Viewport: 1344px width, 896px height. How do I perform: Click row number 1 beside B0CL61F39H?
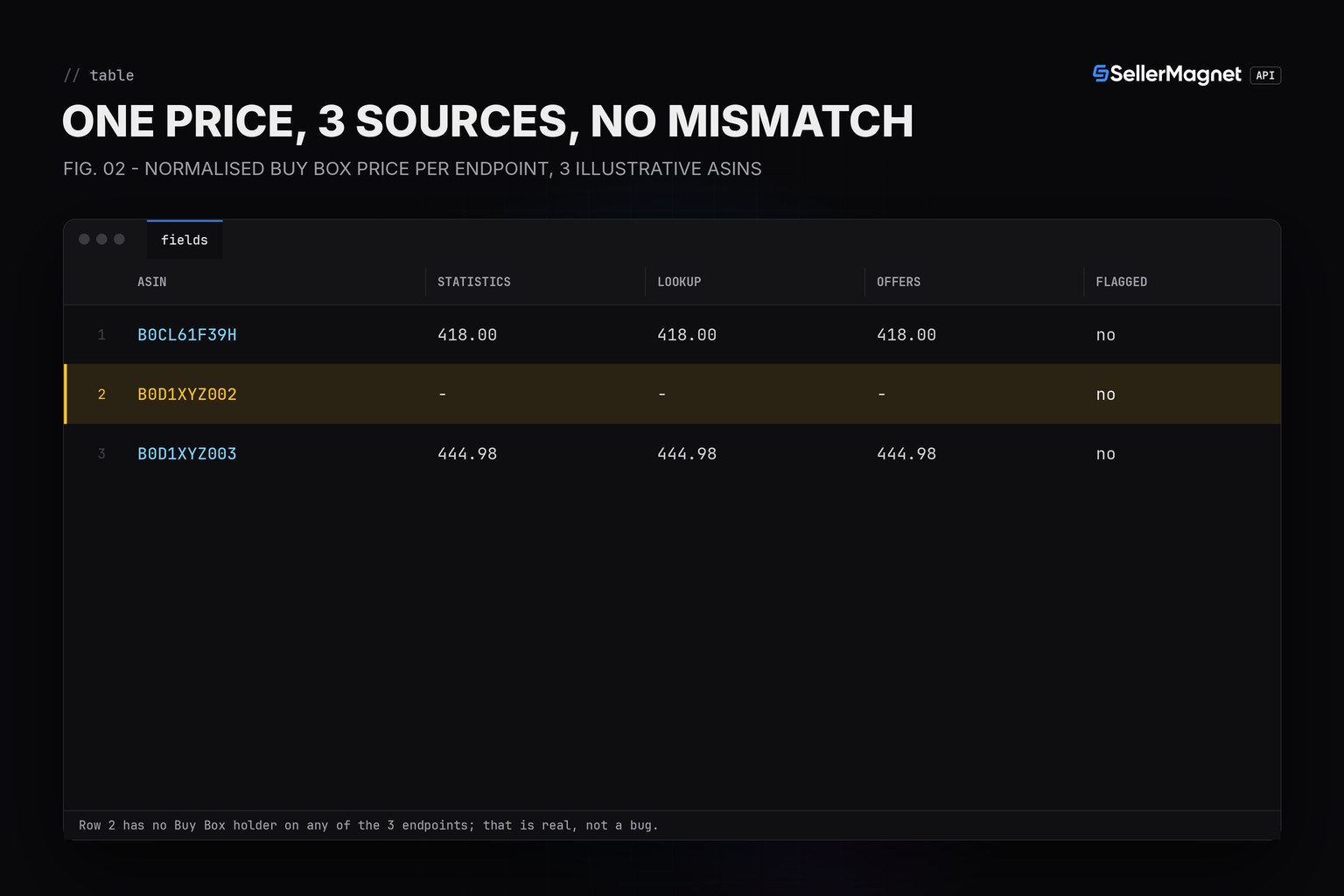coord(101,335)
